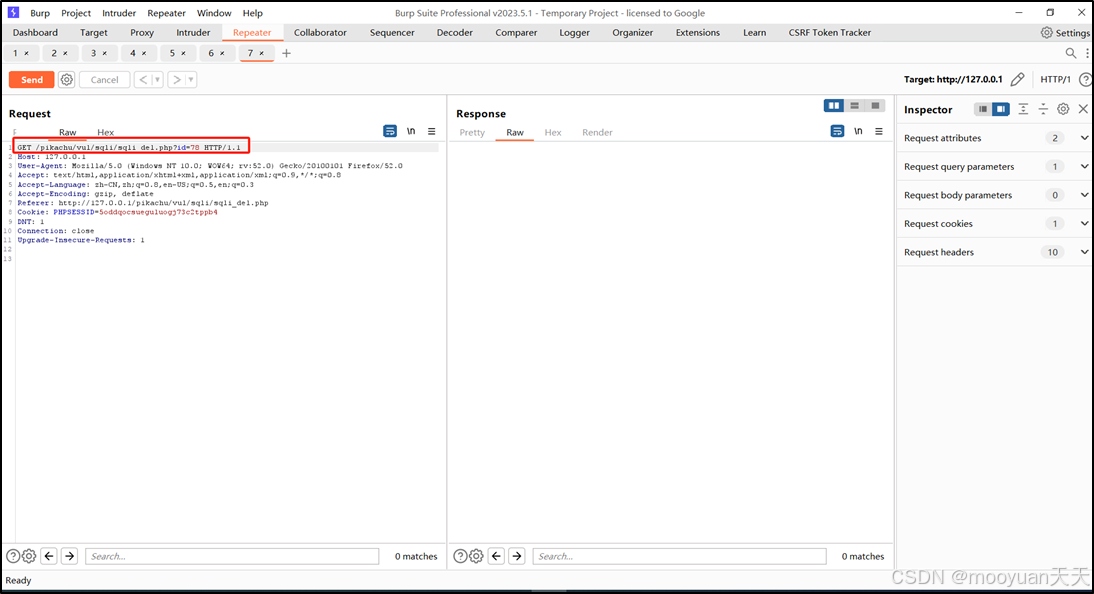Go to next response search match

point(516,556)
